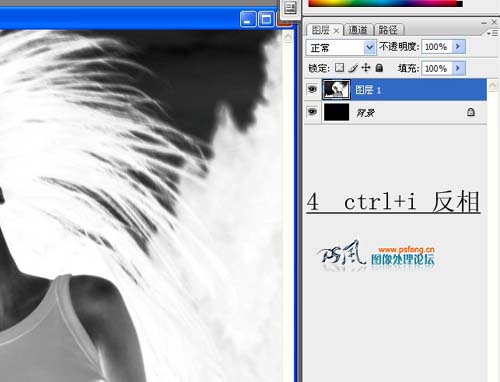Screen dimensions: 500x382
Task: Click opacity 100% input field
Action: tap(437, 47)
